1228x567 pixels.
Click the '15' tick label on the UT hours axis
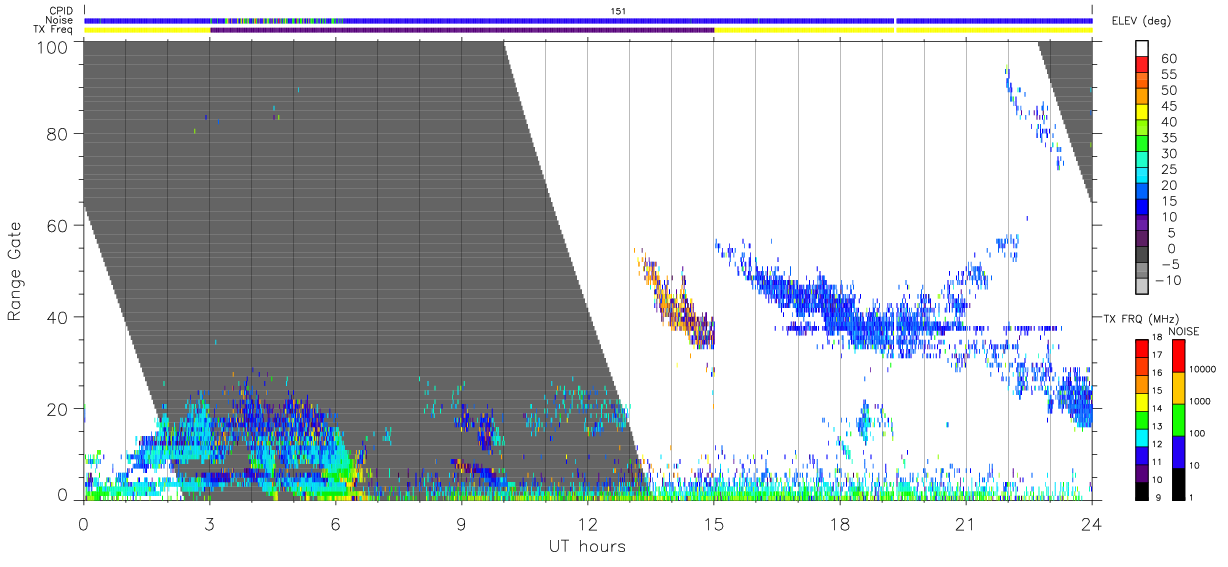pyautogui.click(x=714, y=523)
